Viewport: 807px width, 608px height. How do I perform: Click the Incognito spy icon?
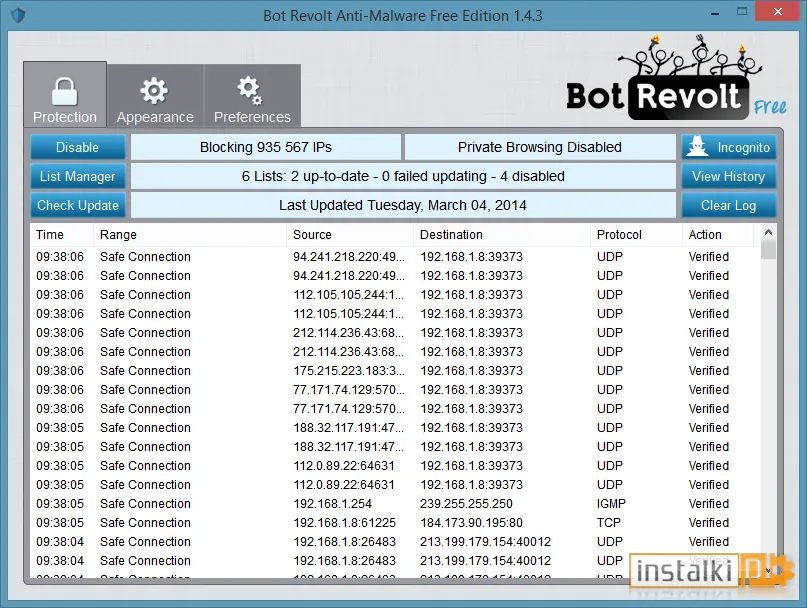(697, 147)
